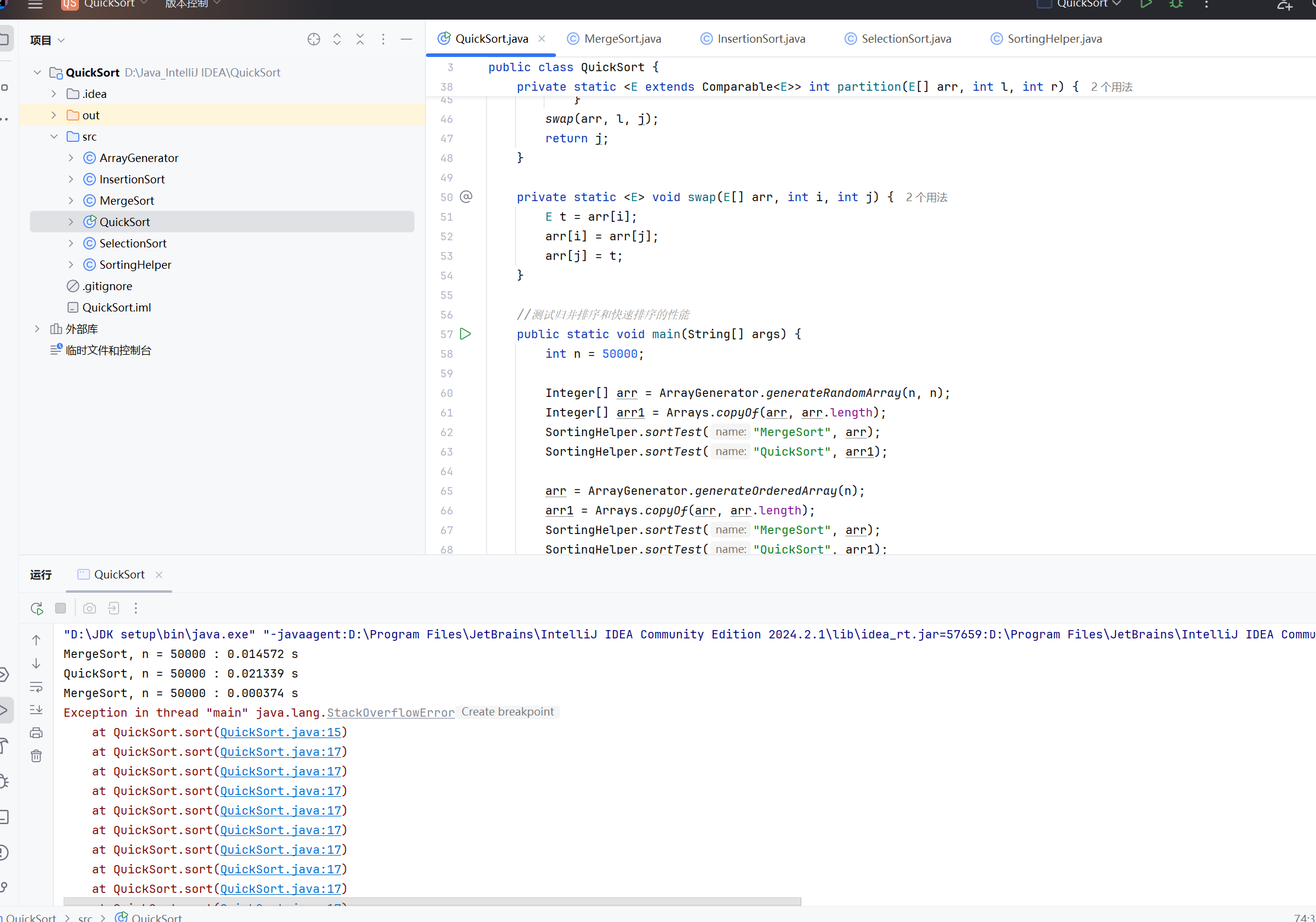Open the QuickSort project dropdown in title bar

coord(105,4)
